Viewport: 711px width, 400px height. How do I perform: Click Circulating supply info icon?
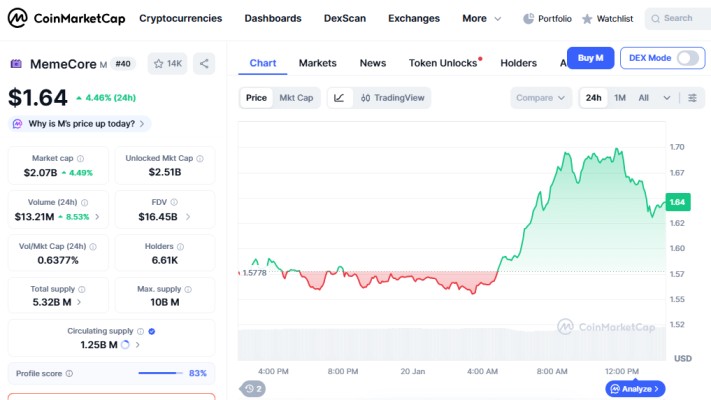click(x=141, y=331)
